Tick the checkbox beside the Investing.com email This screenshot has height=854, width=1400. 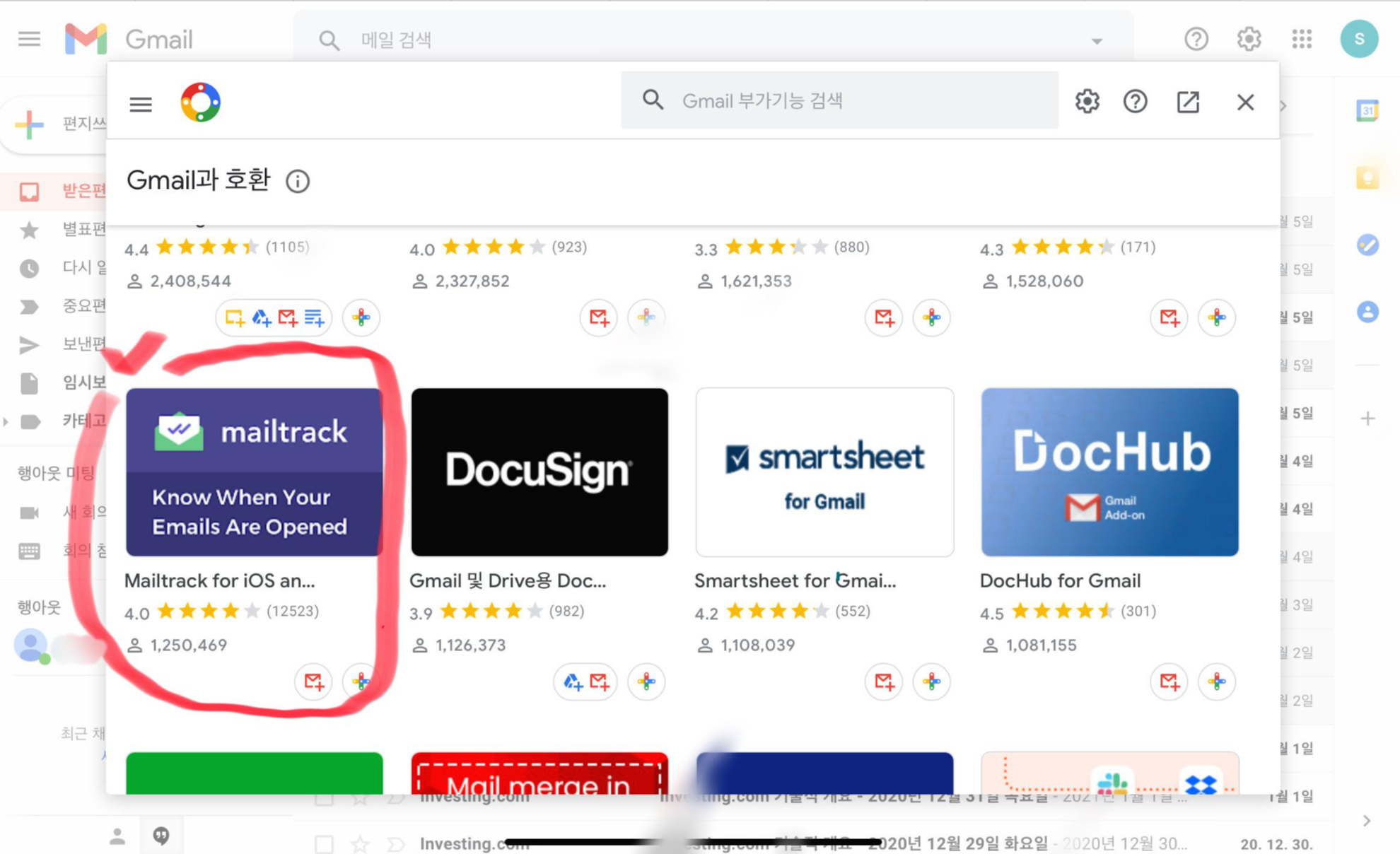click(325, 843)
